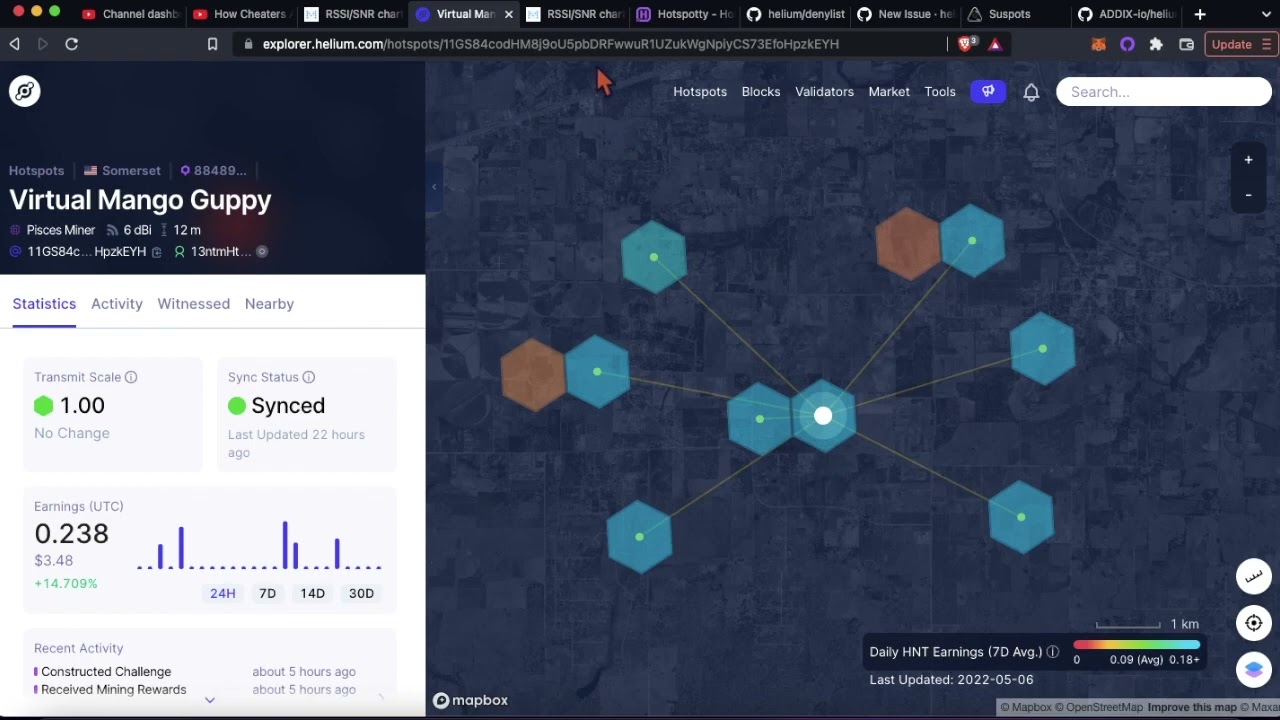Switch to the Nearby tab

[x=269, y=304]
